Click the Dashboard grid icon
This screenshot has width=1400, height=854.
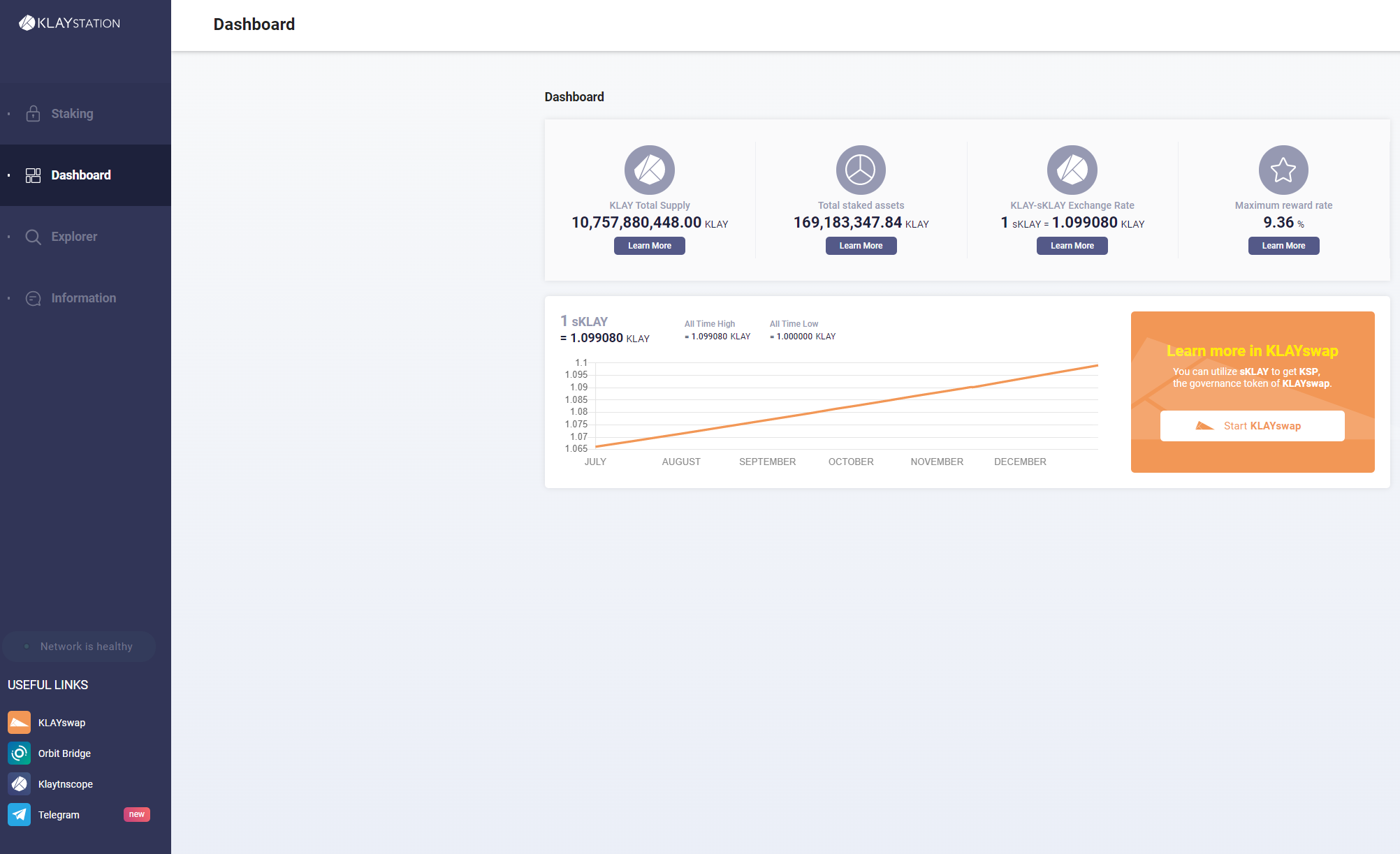point(33,175)
